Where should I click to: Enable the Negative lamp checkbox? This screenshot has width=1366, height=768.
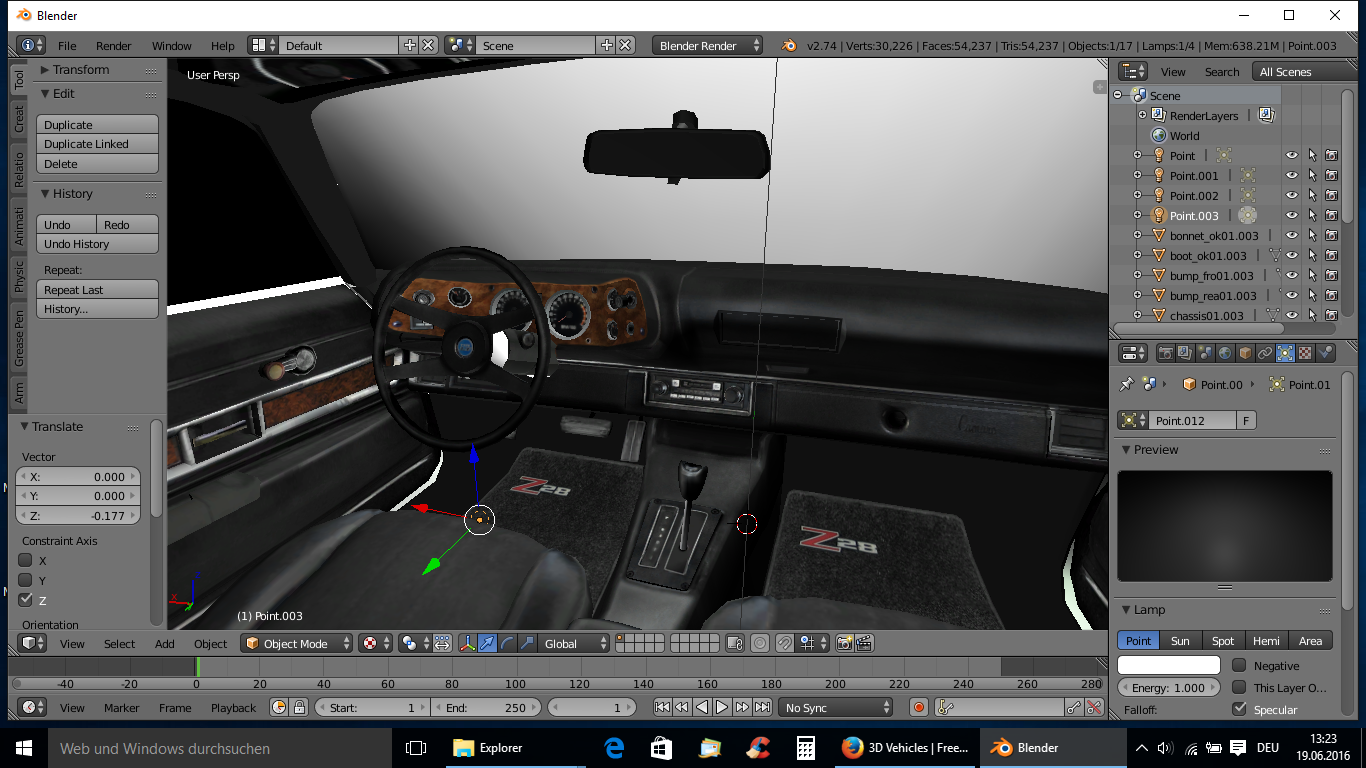click(1239, 665)
